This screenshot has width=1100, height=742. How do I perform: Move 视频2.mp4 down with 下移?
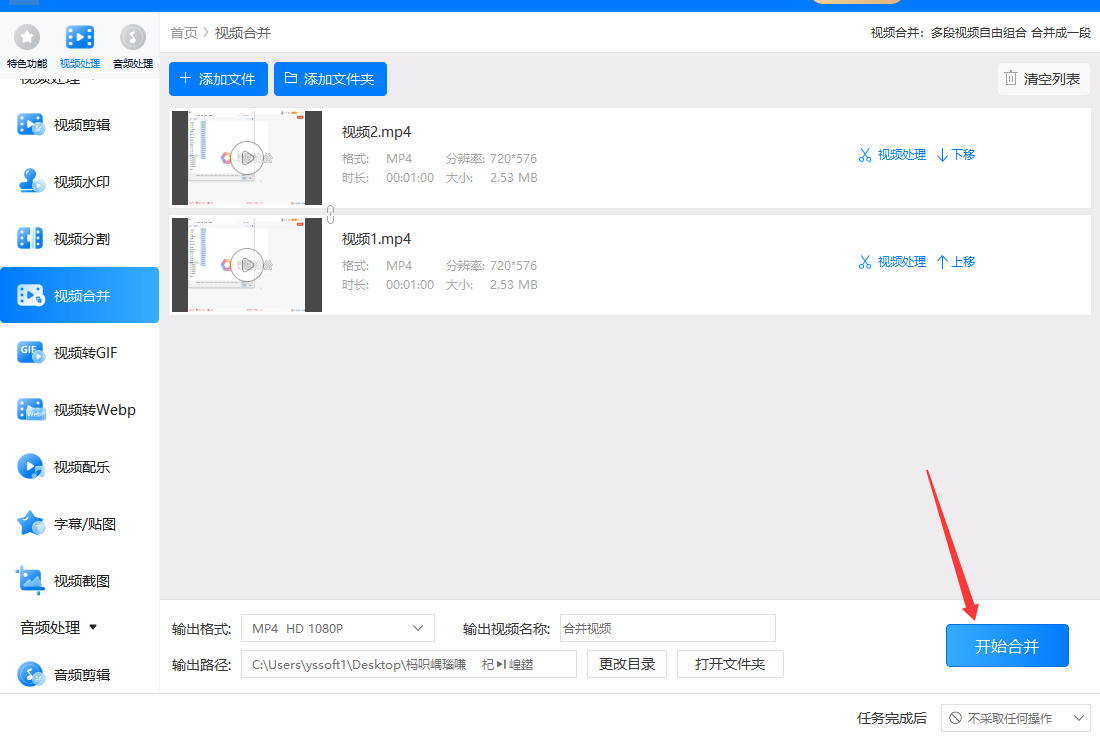955,154
